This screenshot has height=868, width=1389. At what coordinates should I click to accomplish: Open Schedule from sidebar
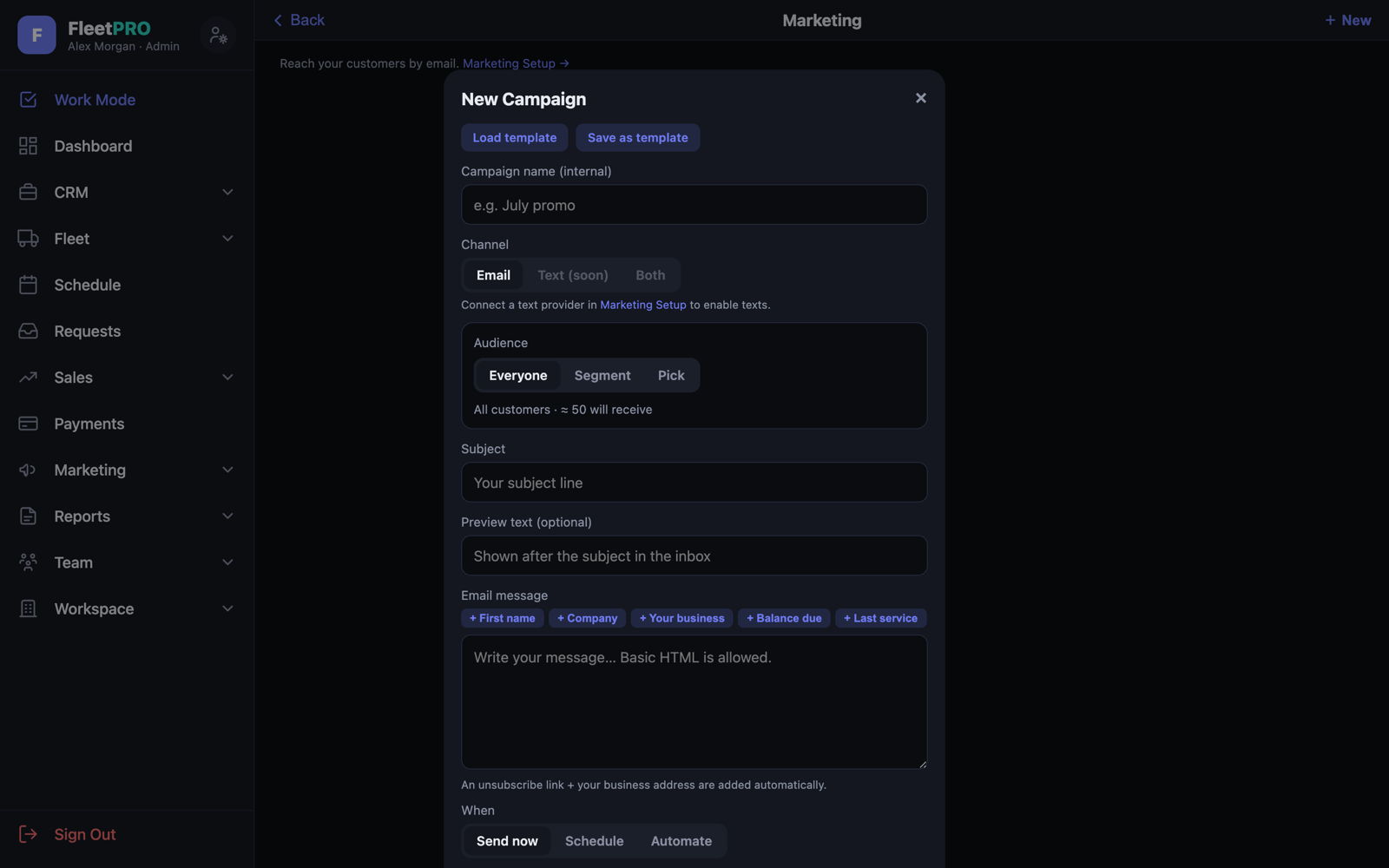click(127, 285)
